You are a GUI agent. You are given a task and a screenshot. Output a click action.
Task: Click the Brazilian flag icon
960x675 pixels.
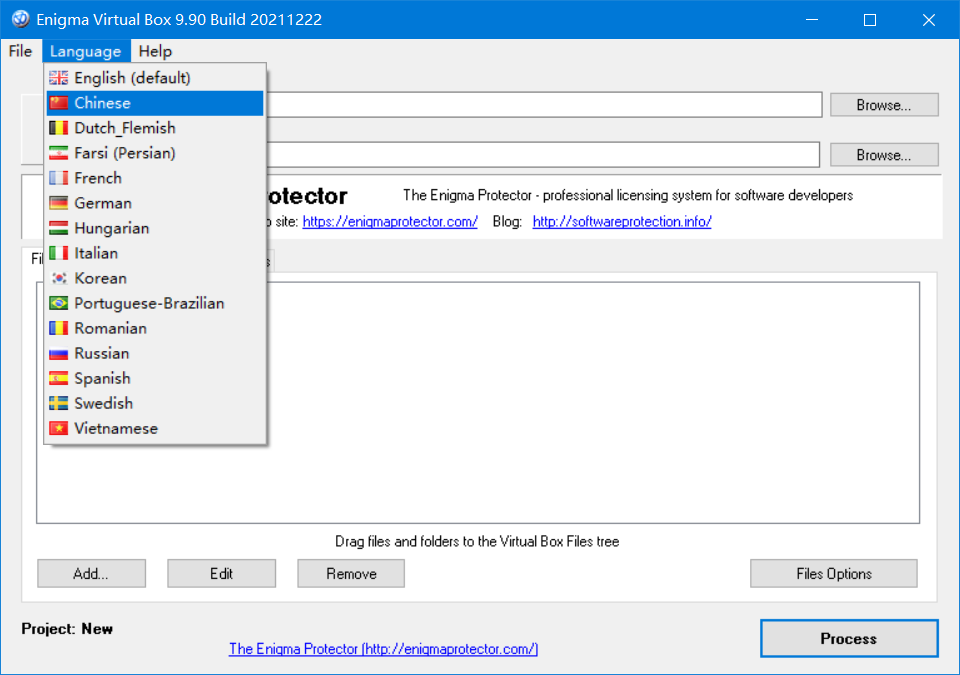pyautogui.click(x=59, y=303)
